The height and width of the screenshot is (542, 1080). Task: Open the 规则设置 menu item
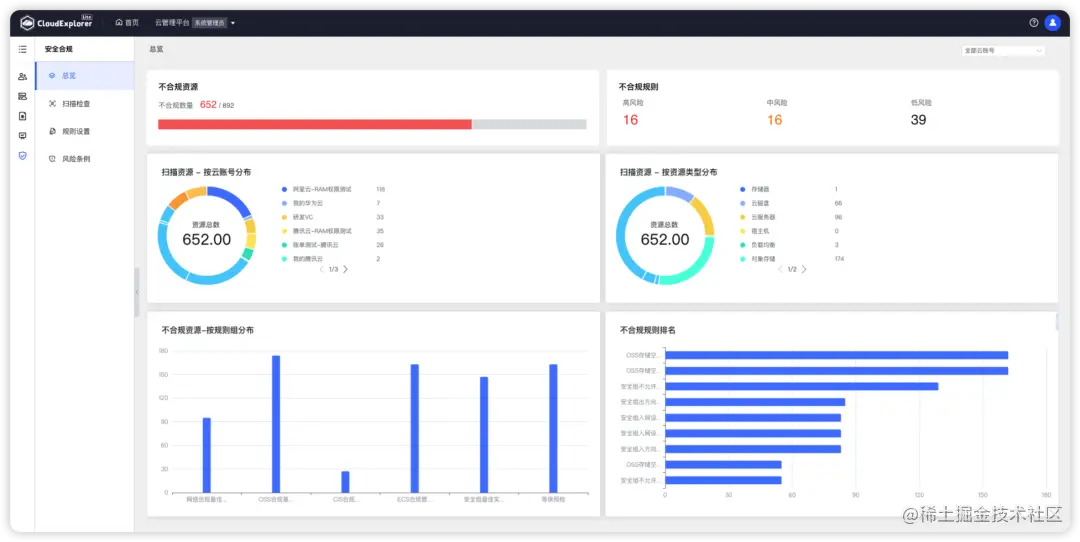pos(85,131)
